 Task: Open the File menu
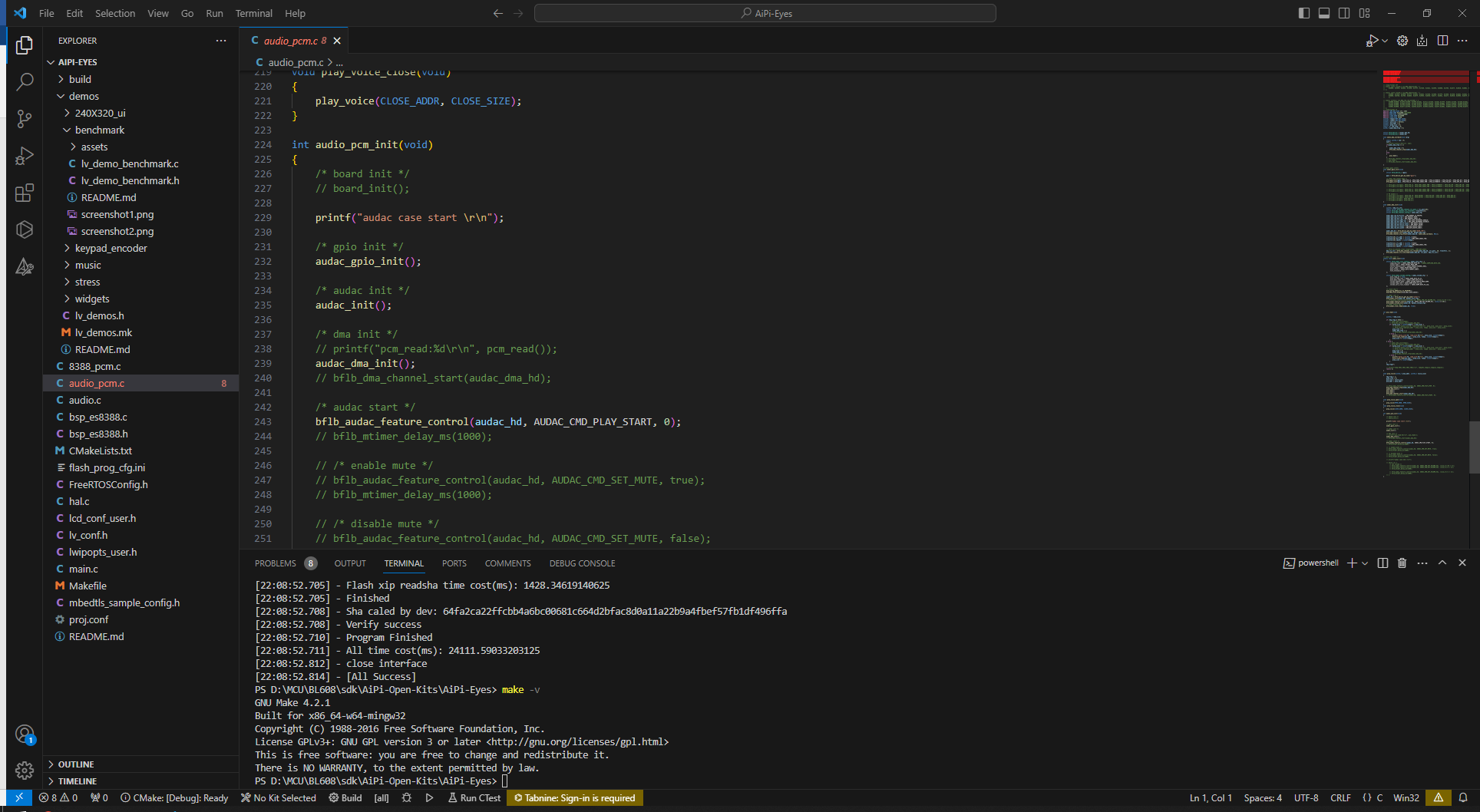click(x=47, y=13)
